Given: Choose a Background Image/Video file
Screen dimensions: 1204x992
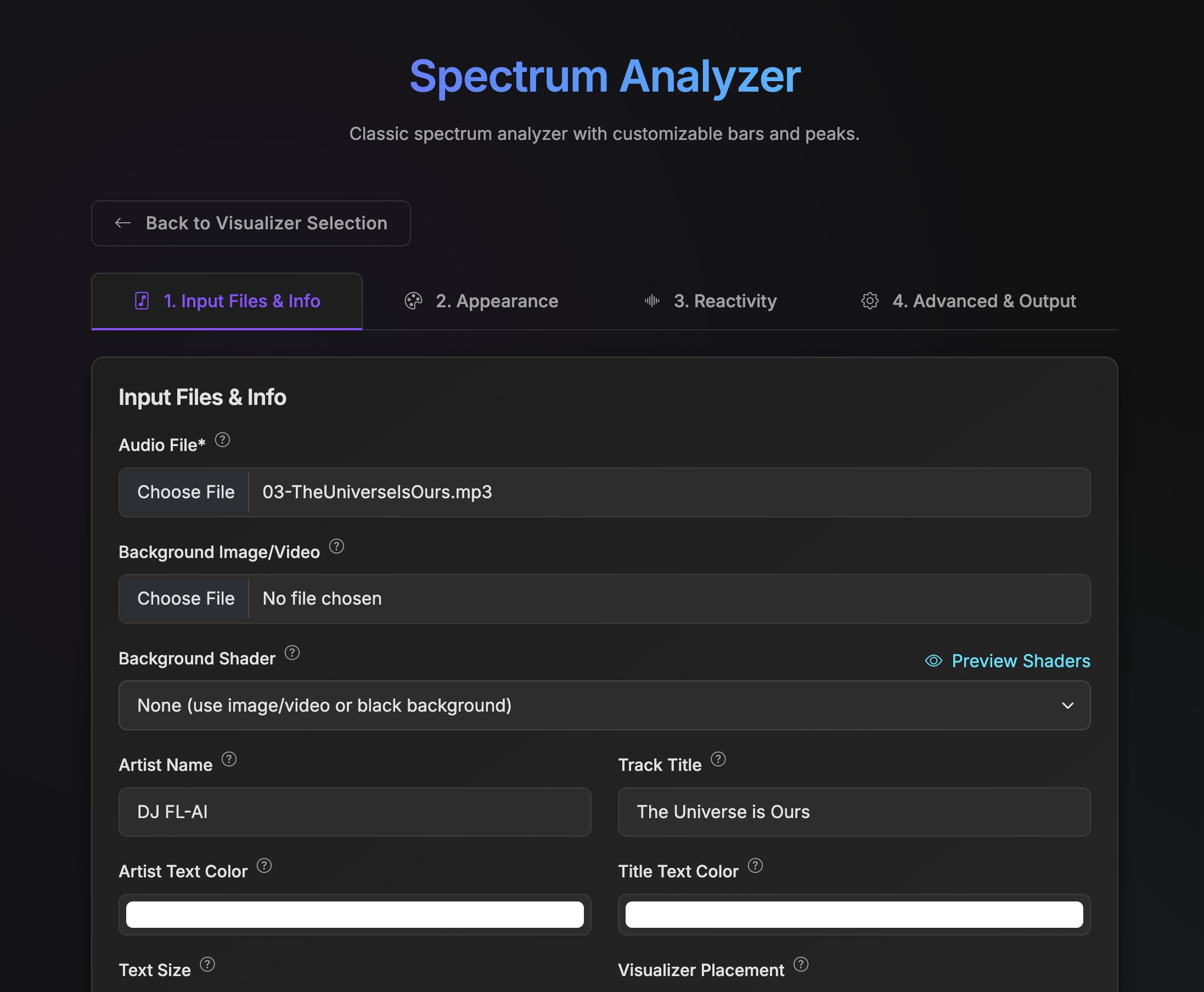Looking at the screenshot, I should [185, 599].
